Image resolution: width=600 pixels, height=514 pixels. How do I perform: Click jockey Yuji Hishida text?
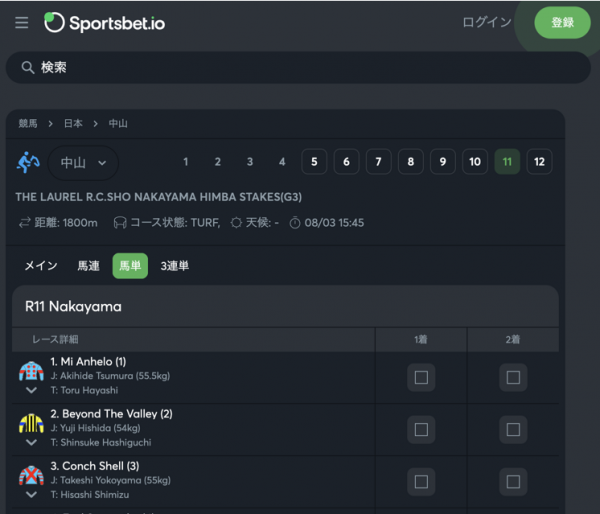point(95,428)
